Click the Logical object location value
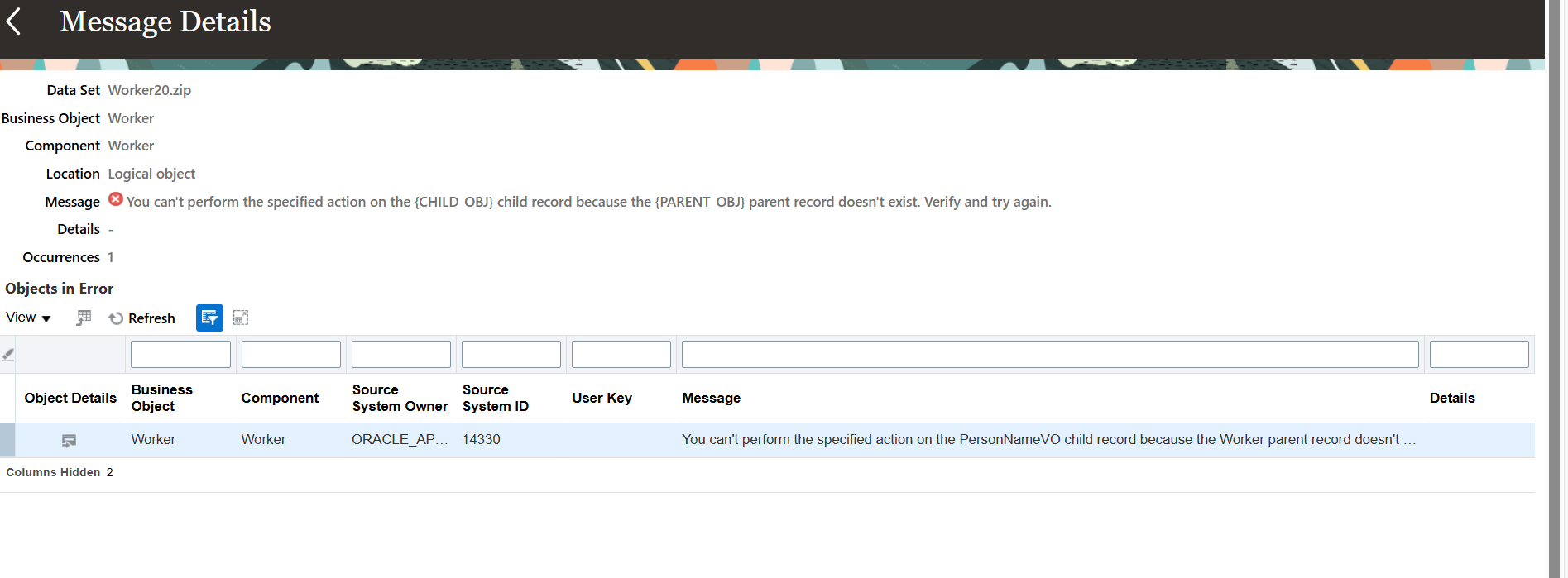This screenshot has width=1568, height=578. click(x=151, y=174)
